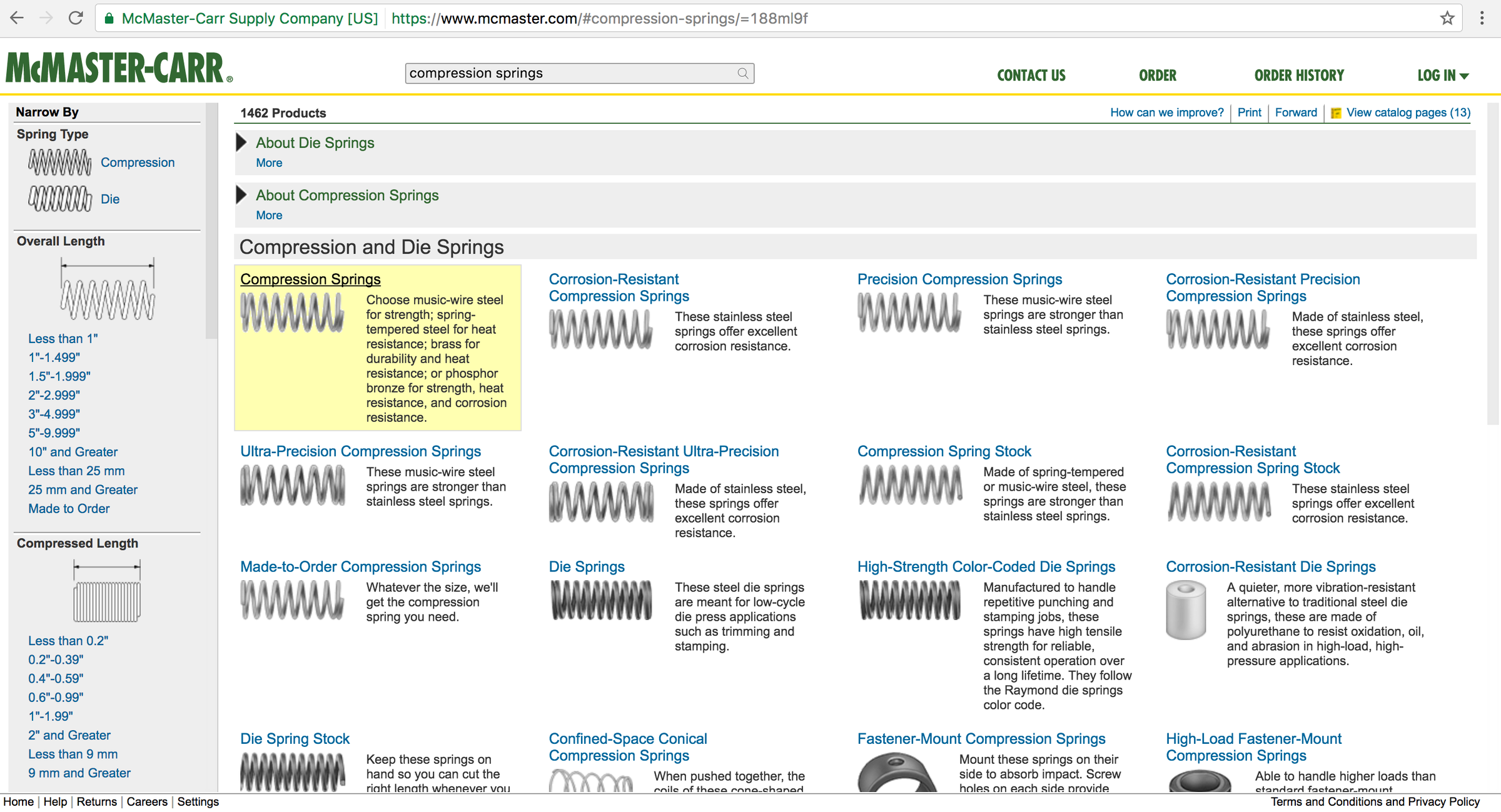
Task: Click the Print link
Action: click(1250, 113)
